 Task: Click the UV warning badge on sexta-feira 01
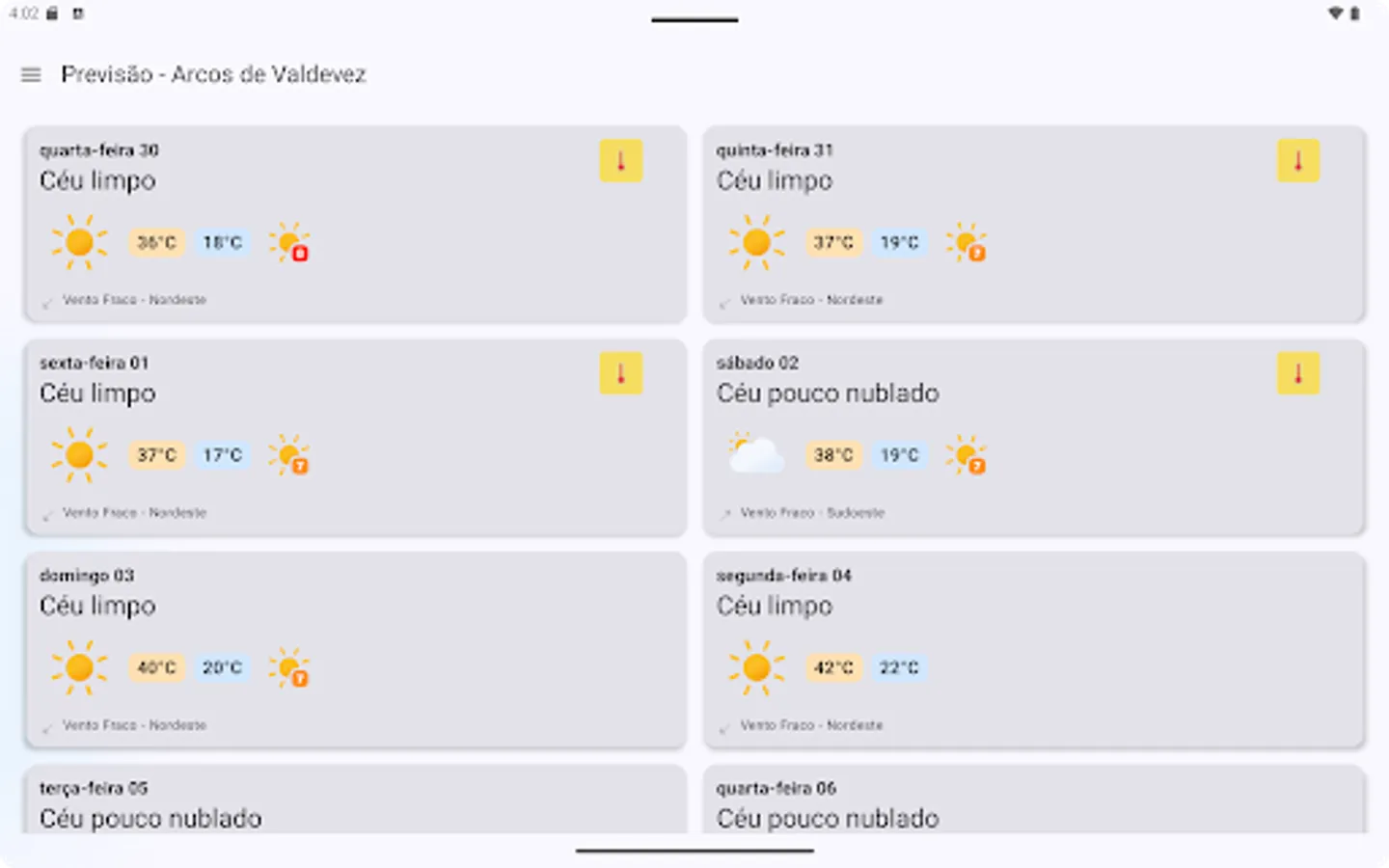(290, 454)
